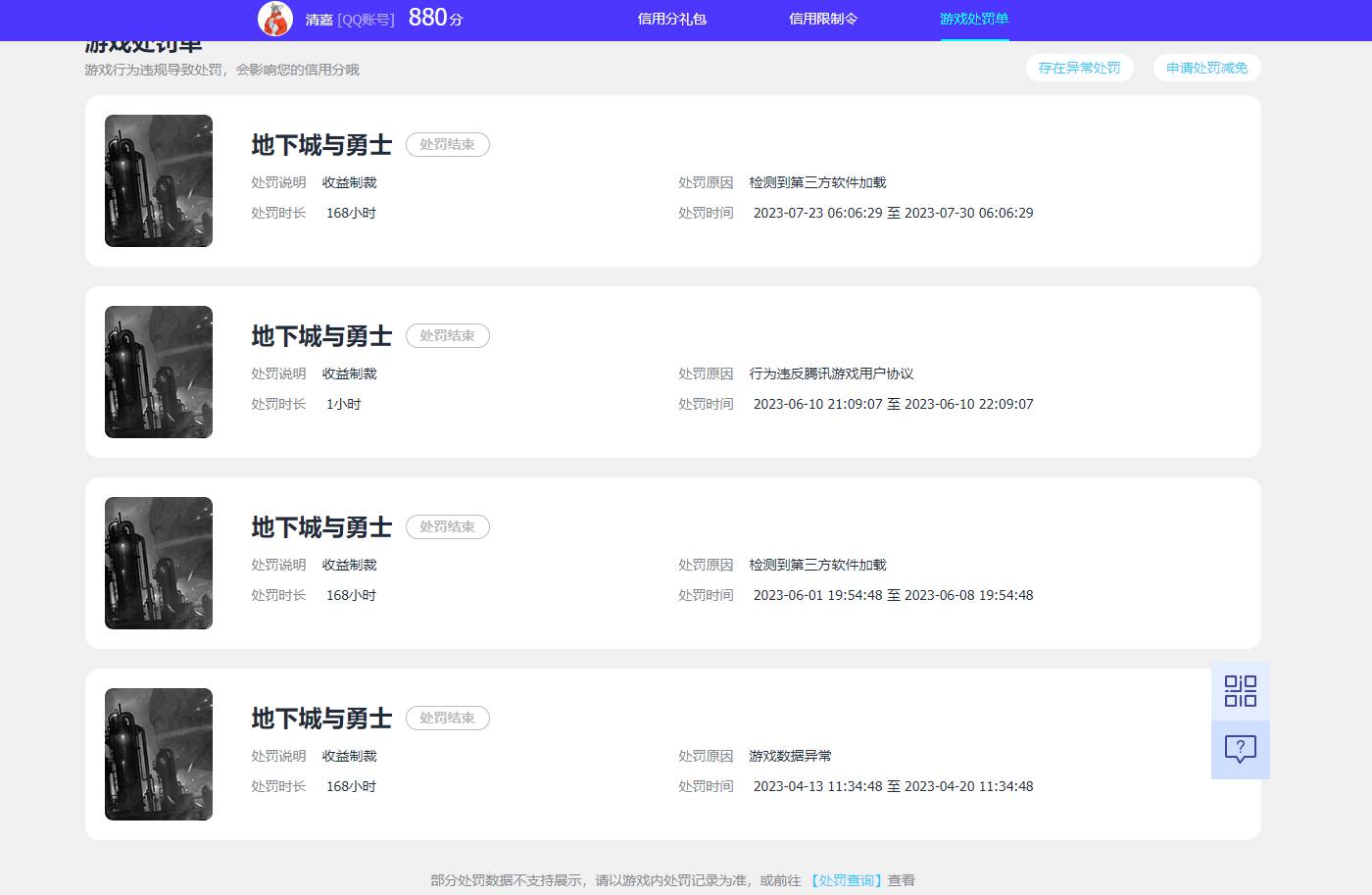This screenshot has height=895, width=1372.
Task: Click the reason 游戏数据异常
Action: [x=790, y=756]
